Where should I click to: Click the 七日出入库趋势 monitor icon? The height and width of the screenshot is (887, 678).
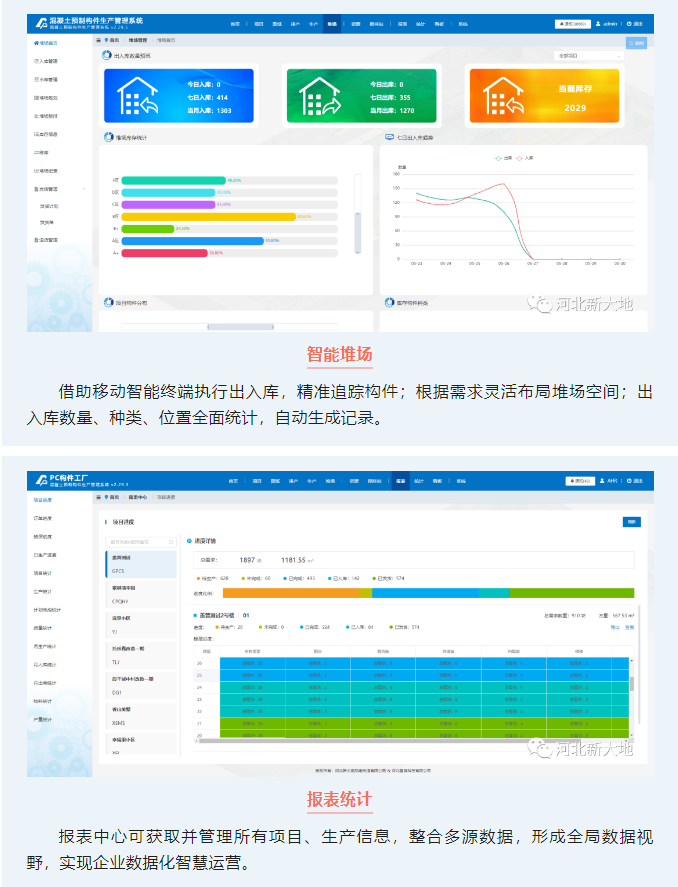coord(390,137)
